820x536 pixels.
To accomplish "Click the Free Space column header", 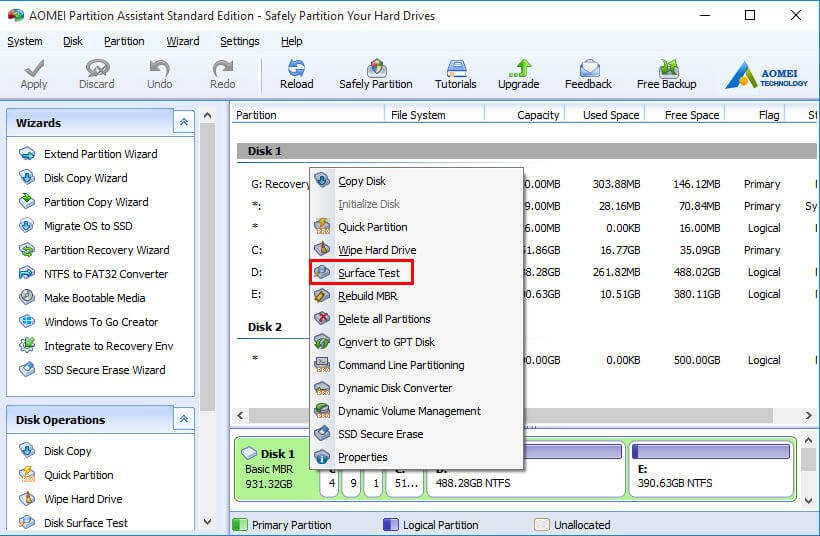I will 691,115.
